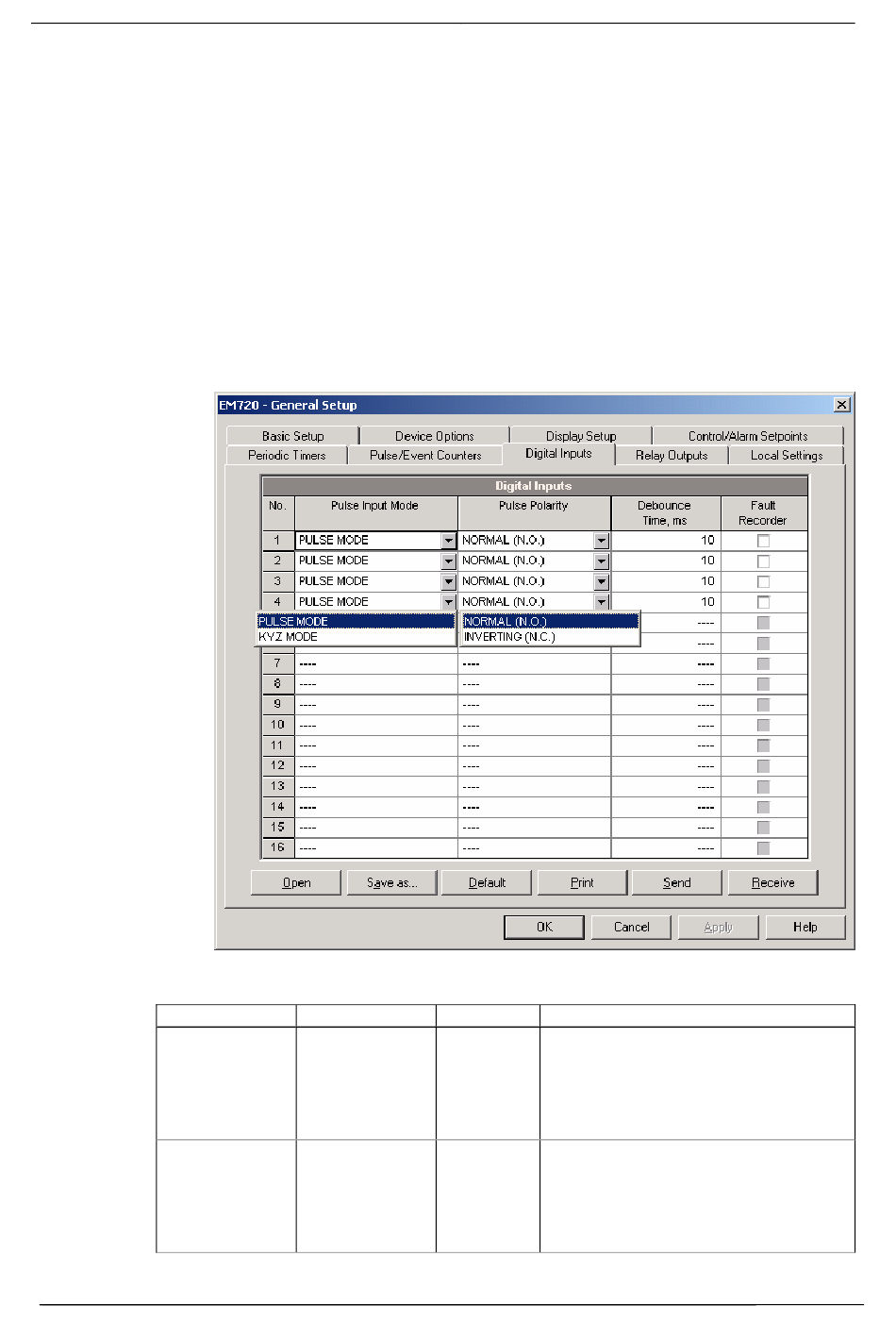Print the digital inputs setup
This screenshot has height=1340, width=896.
[582, 882]
